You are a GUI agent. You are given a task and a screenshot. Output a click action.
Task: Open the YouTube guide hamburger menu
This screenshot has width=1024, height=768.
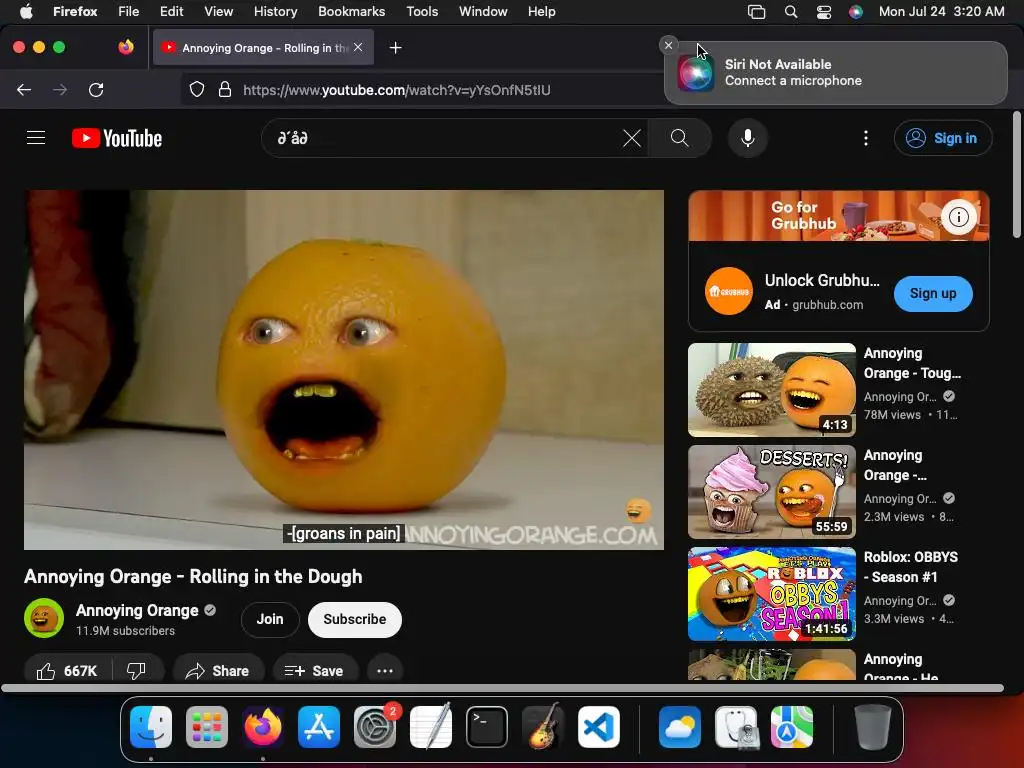[x=36, y=138]
